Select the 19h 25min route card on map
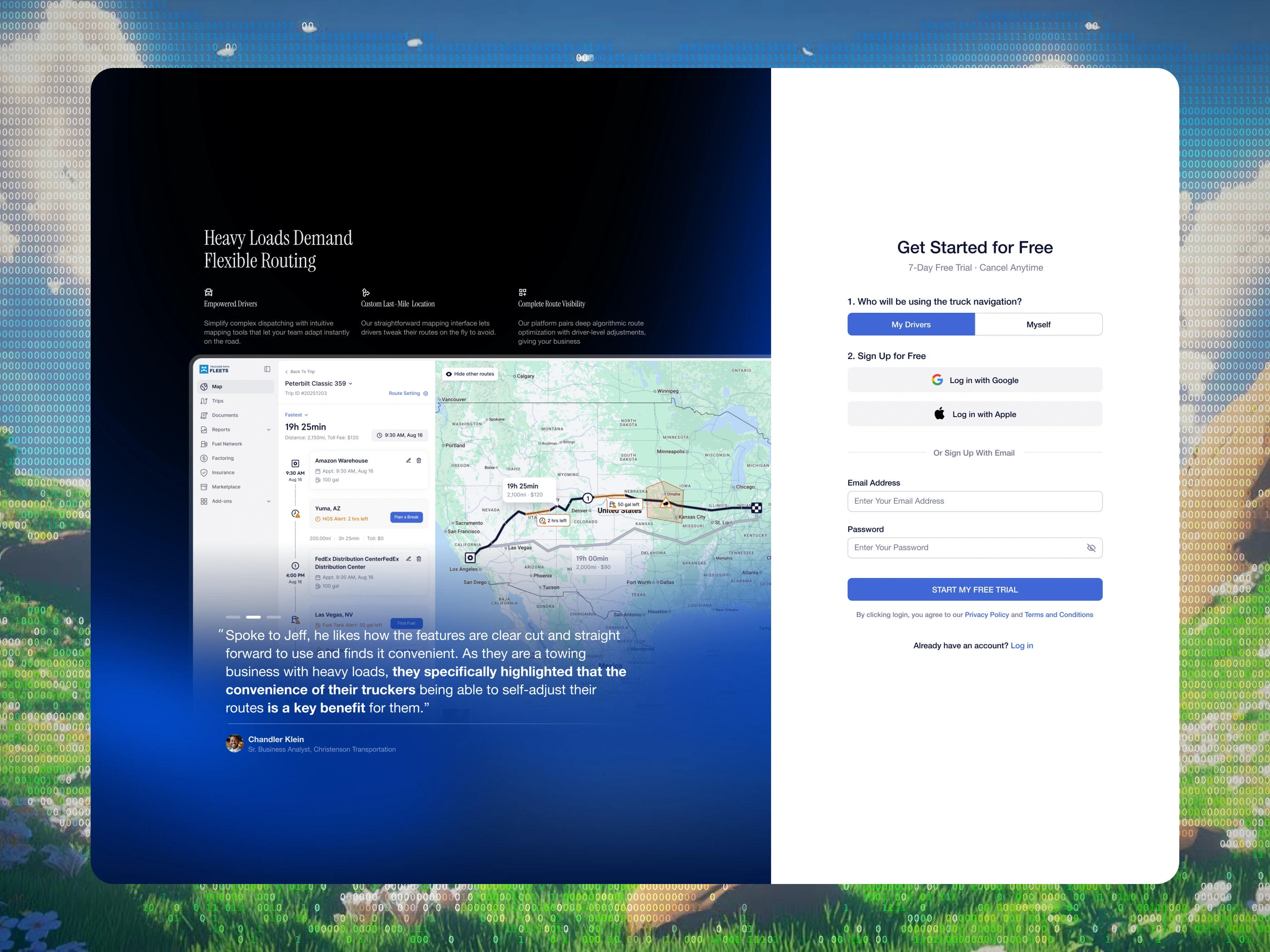Viewport: 1270px width, 952px height. pyautogui.click(x=529, y=490)
